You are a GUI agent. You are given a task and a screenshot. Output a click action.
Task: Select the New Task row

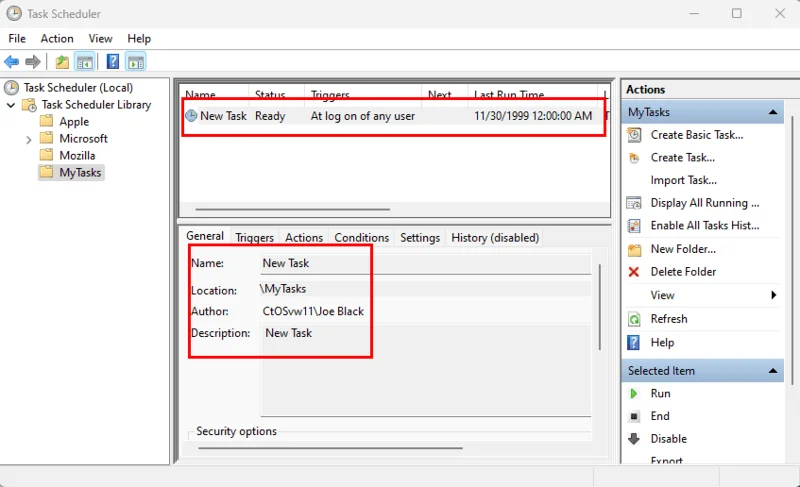(x=300, y=116)
